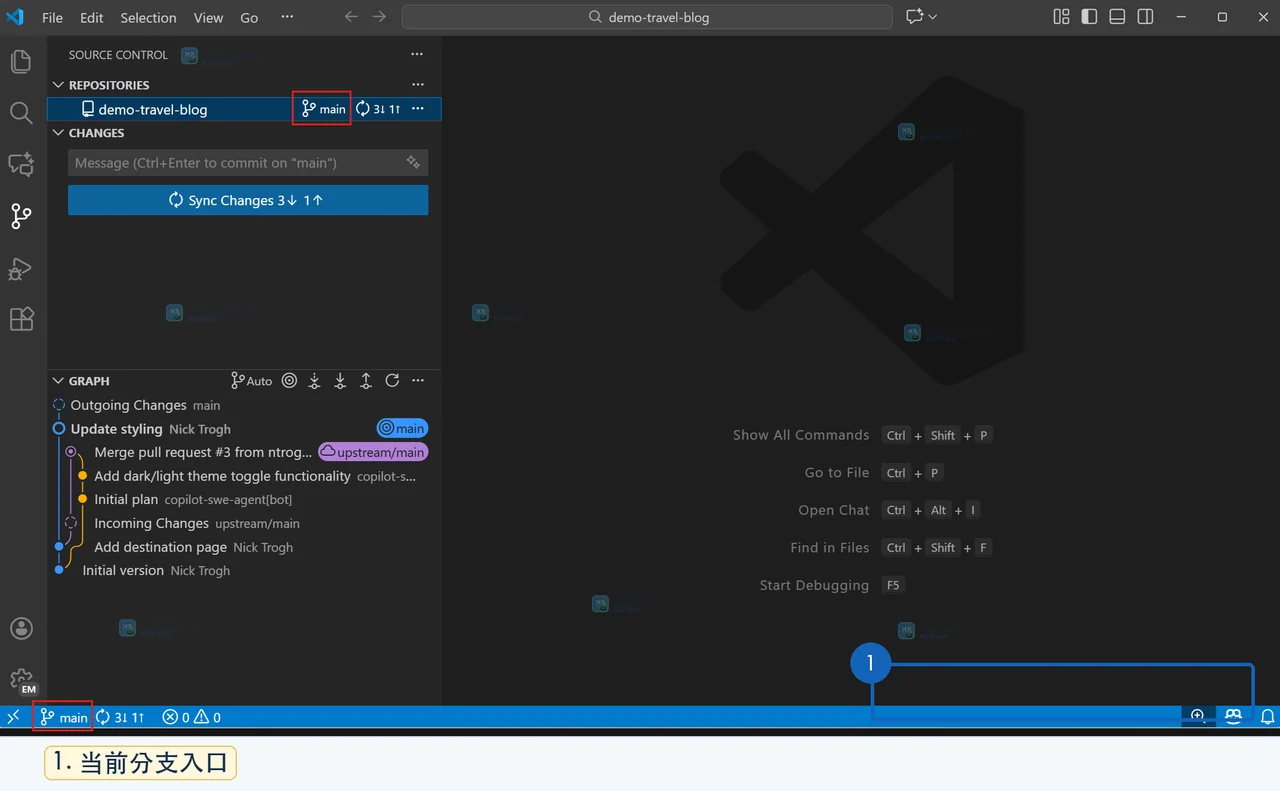Refresh the Graph view

(x=392, y=380)
